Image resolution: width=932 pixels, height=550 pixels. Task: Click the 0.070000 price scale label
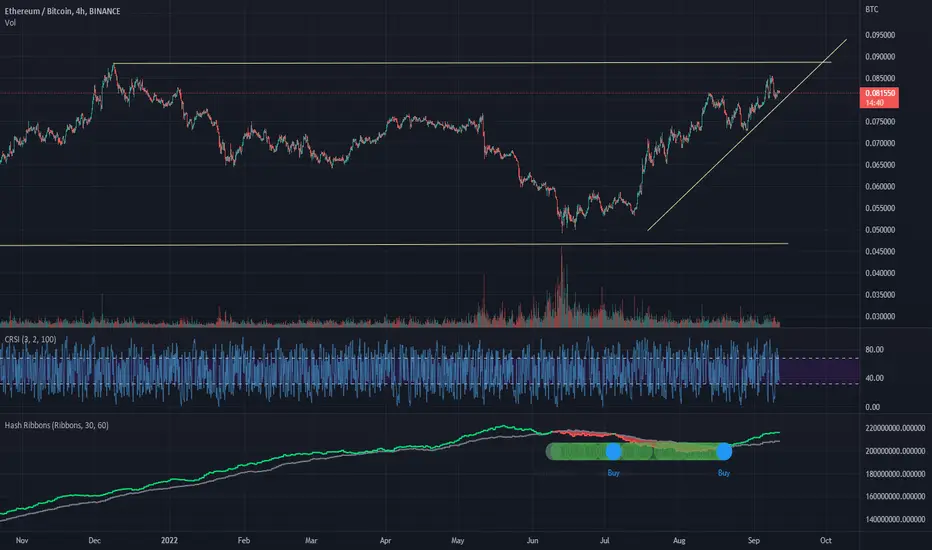click(880, 143)
